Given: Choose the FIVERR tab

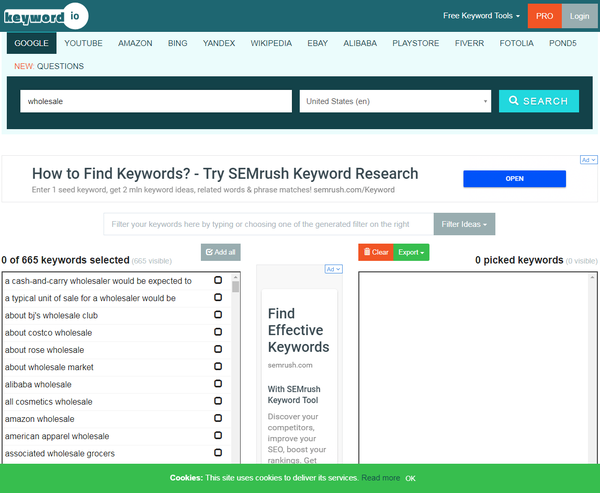Looking at the screenshot, I should [469, 43].
